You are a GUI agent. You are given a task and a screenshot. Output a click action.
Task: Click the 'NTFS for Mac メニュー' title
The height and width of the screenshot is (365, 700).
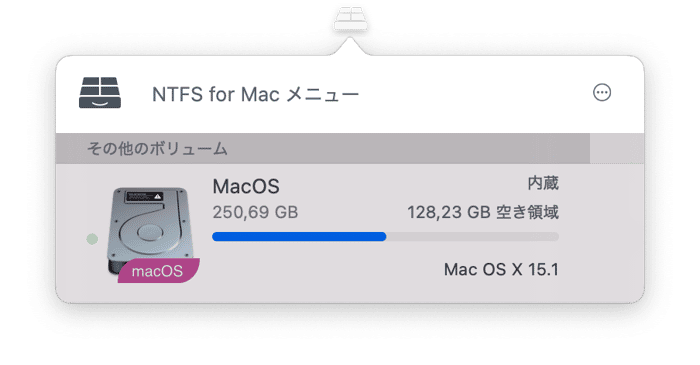255,95
